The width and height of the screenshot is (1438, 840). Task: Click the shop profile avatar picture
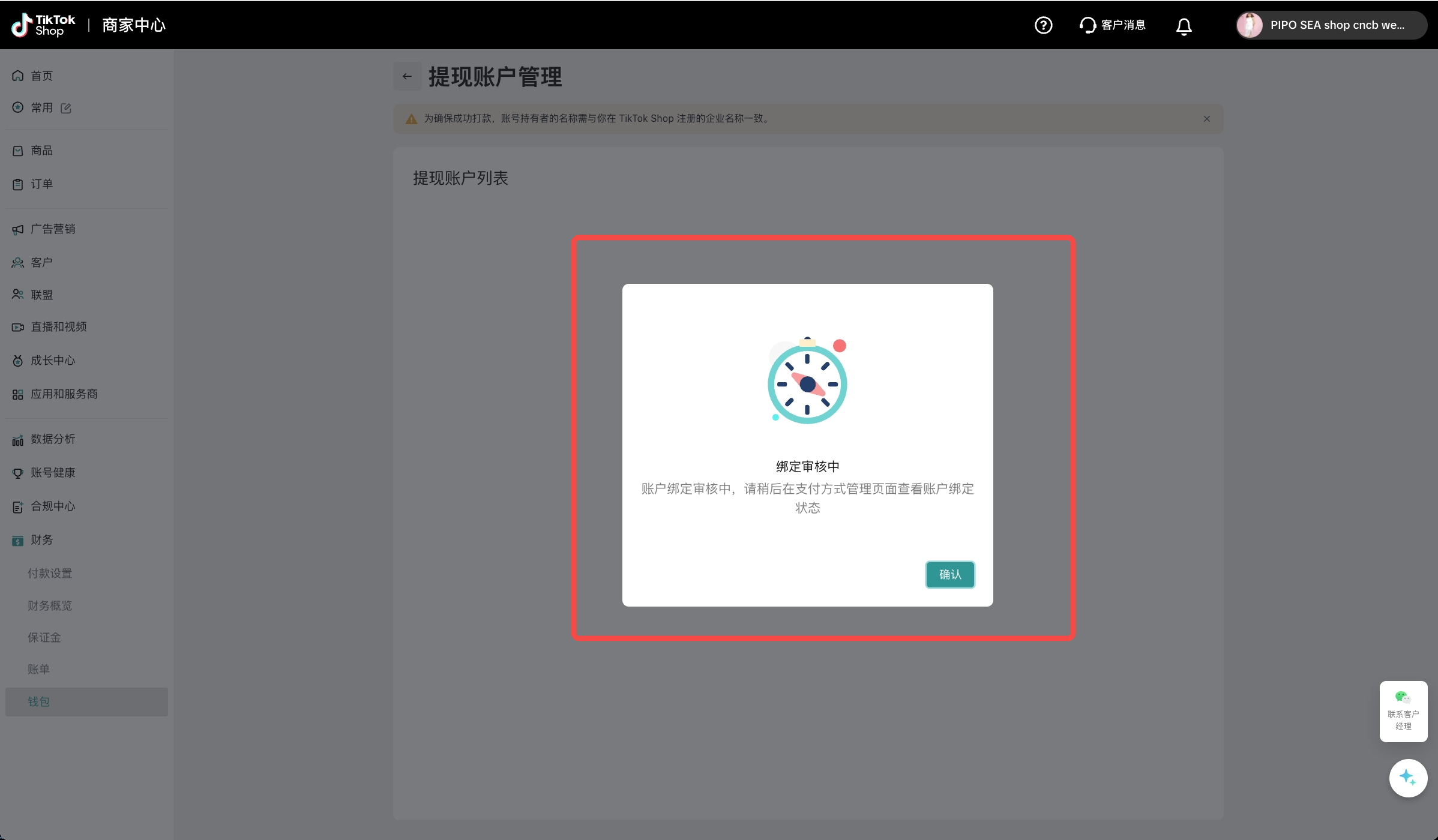tap(1250, 25)
